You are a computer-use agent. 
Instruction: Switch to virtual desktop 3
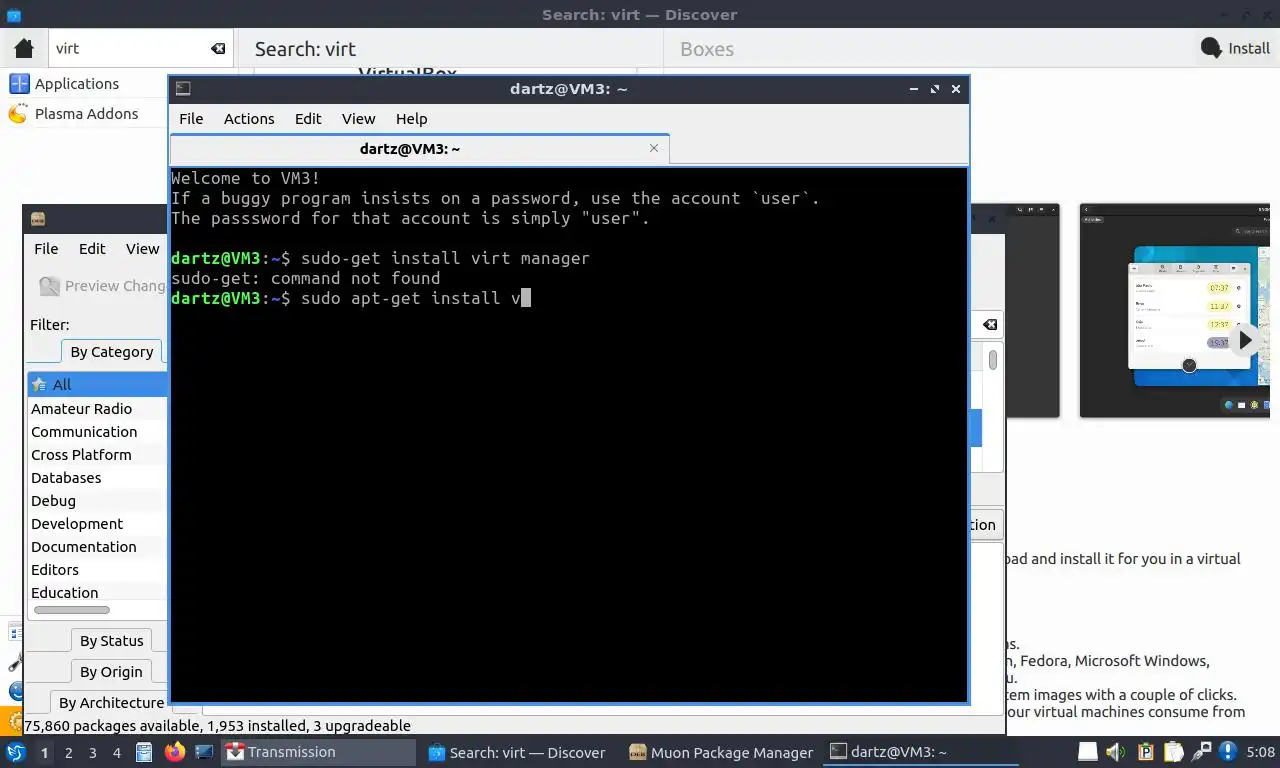[93, 753]
